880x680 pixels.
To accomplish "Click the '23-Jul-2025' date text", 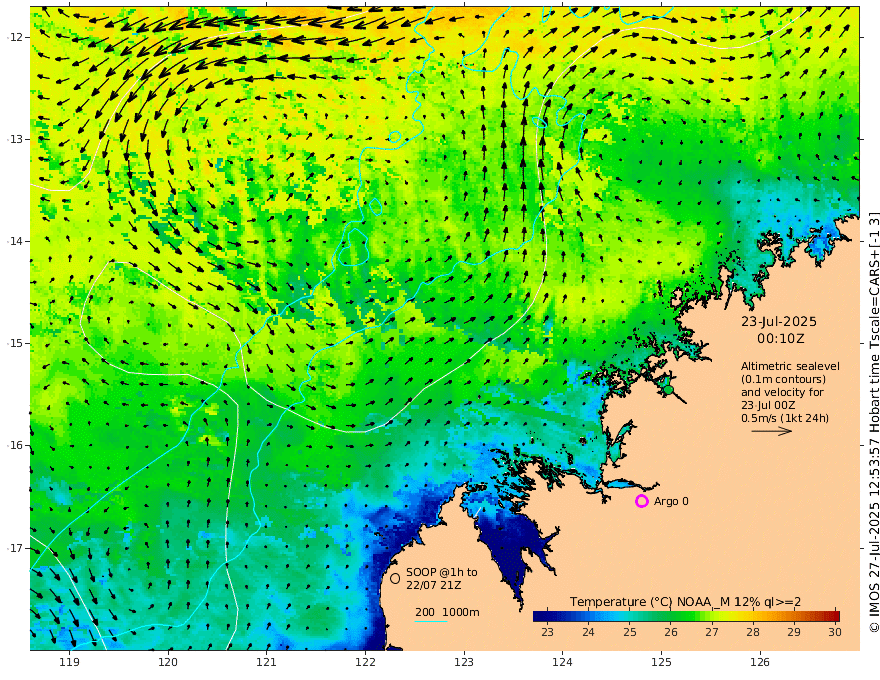I will click(779, 321).
